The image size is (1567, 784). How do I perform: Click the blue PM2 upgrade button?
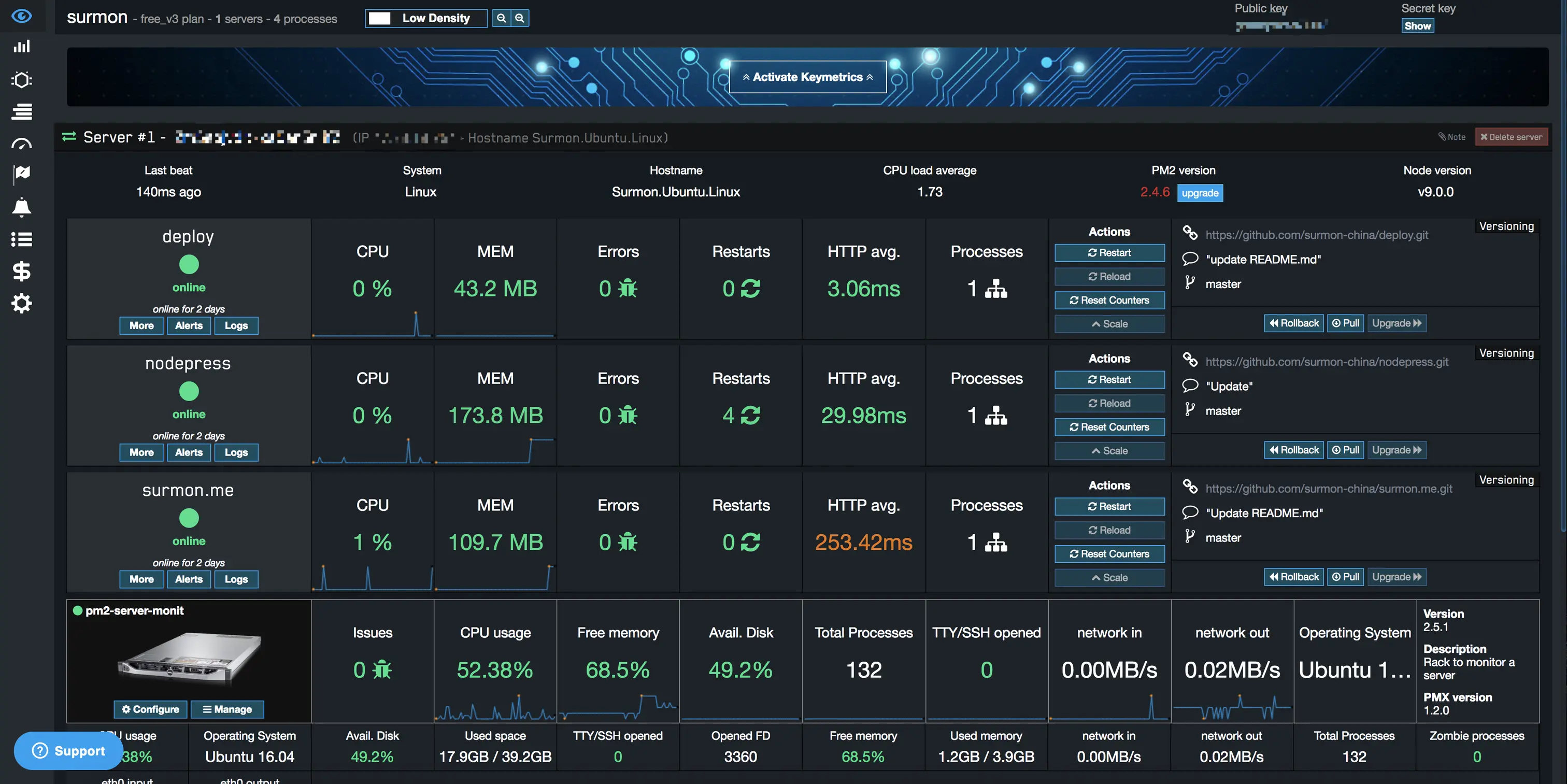coord(1200,193)
